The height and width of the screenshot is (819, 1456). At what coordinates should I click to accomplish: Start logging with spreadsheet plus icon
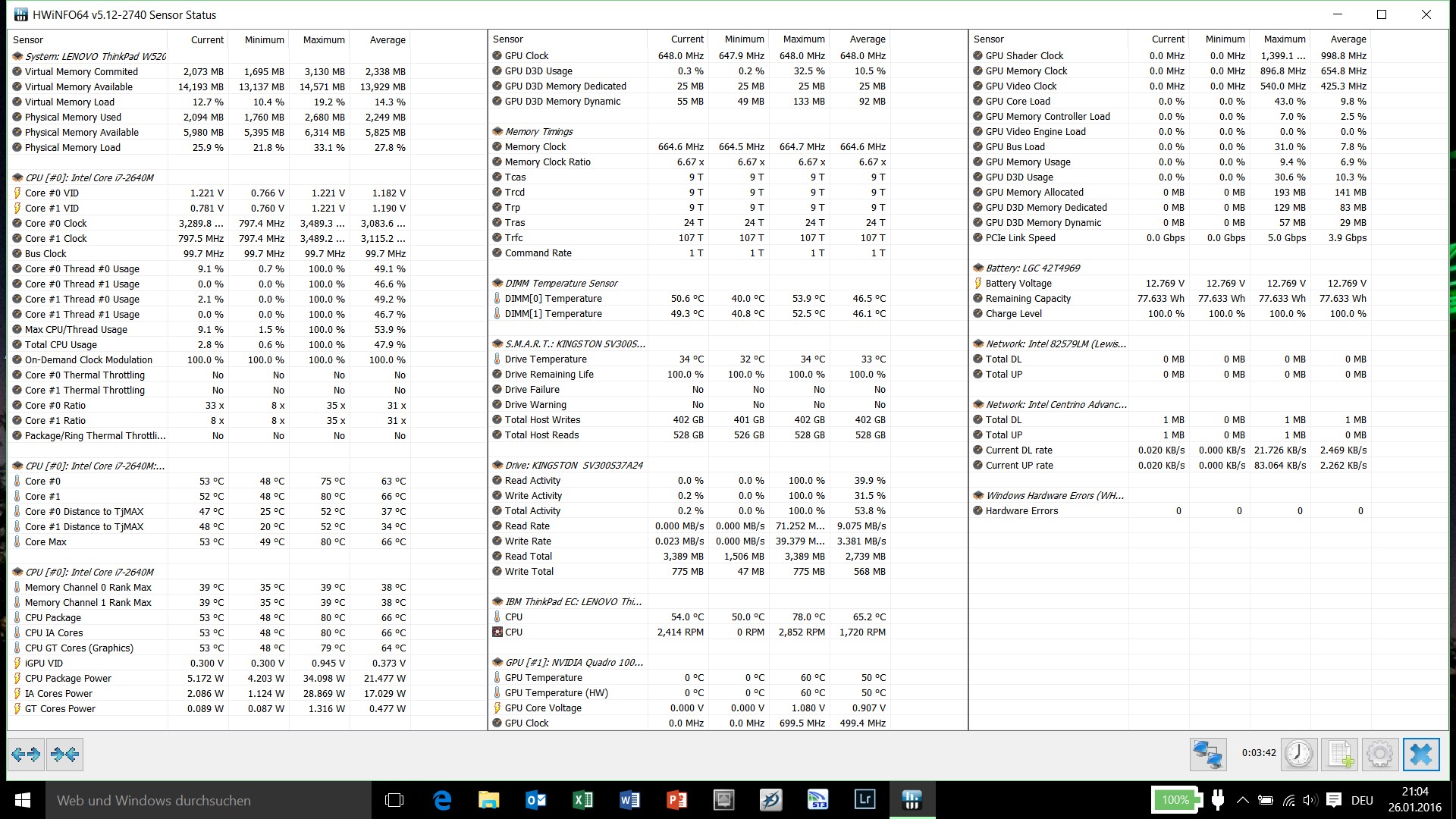(1339, 754)
